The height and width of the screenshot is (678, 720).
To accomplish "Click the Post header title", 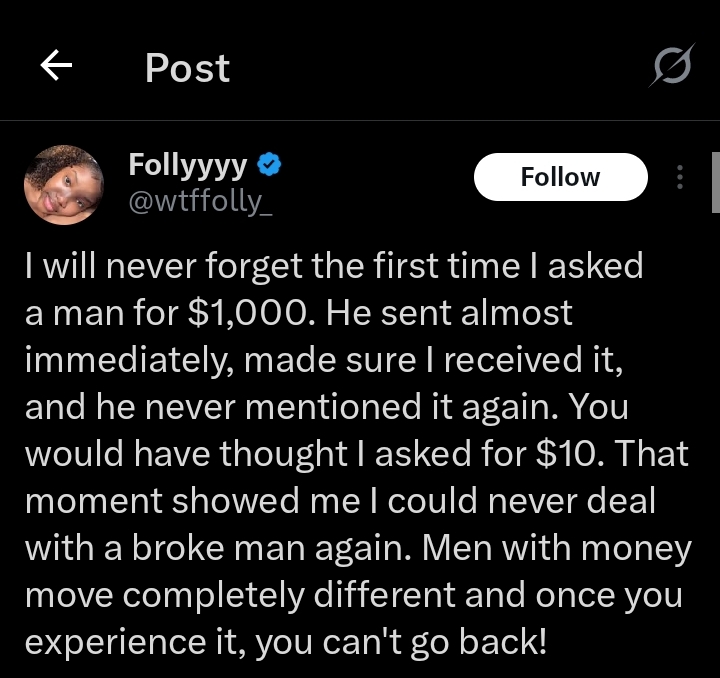I will 187,68.
